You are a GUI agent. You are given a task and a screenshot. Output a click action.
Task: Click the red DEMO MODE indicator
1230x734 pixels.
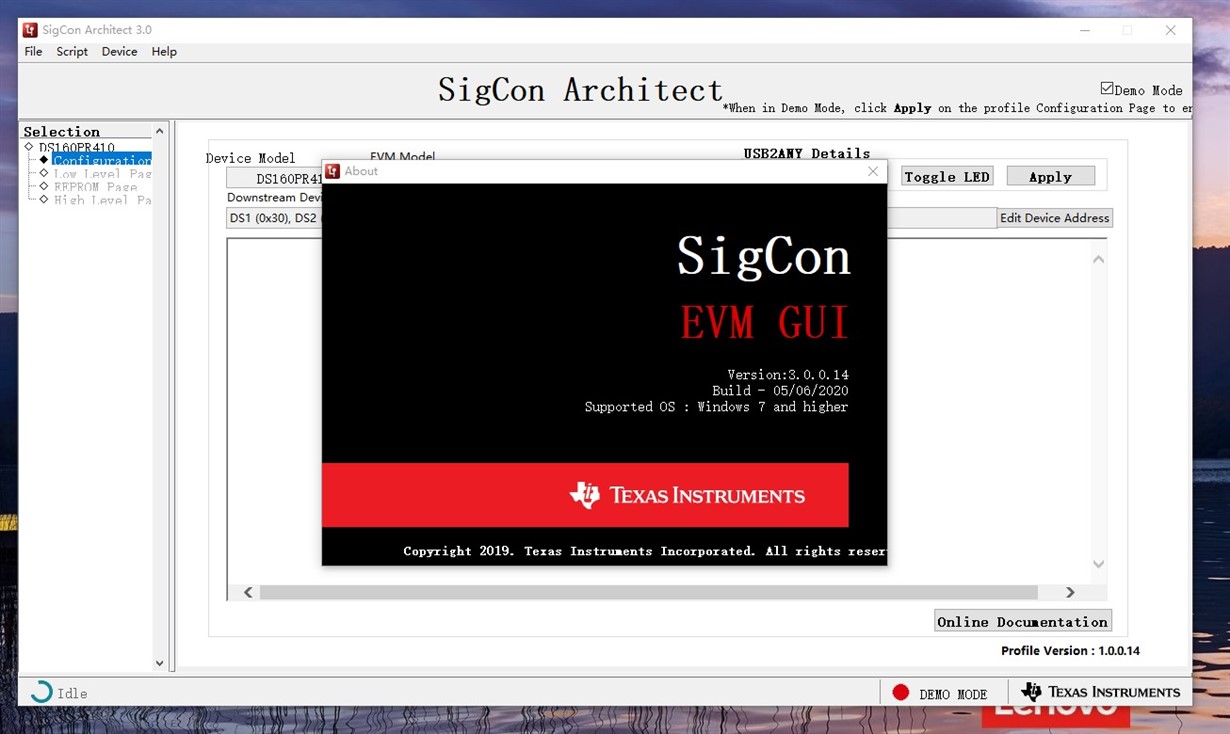[901, 692]
